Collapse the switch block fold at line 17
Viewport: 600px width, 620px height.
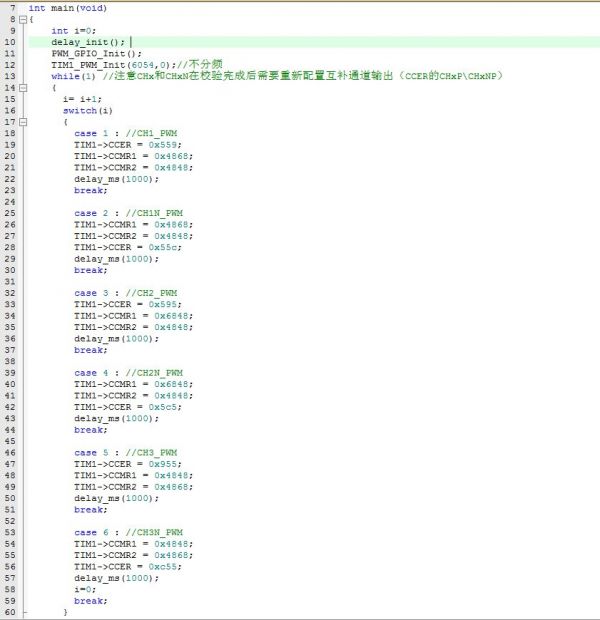[25, 122]
